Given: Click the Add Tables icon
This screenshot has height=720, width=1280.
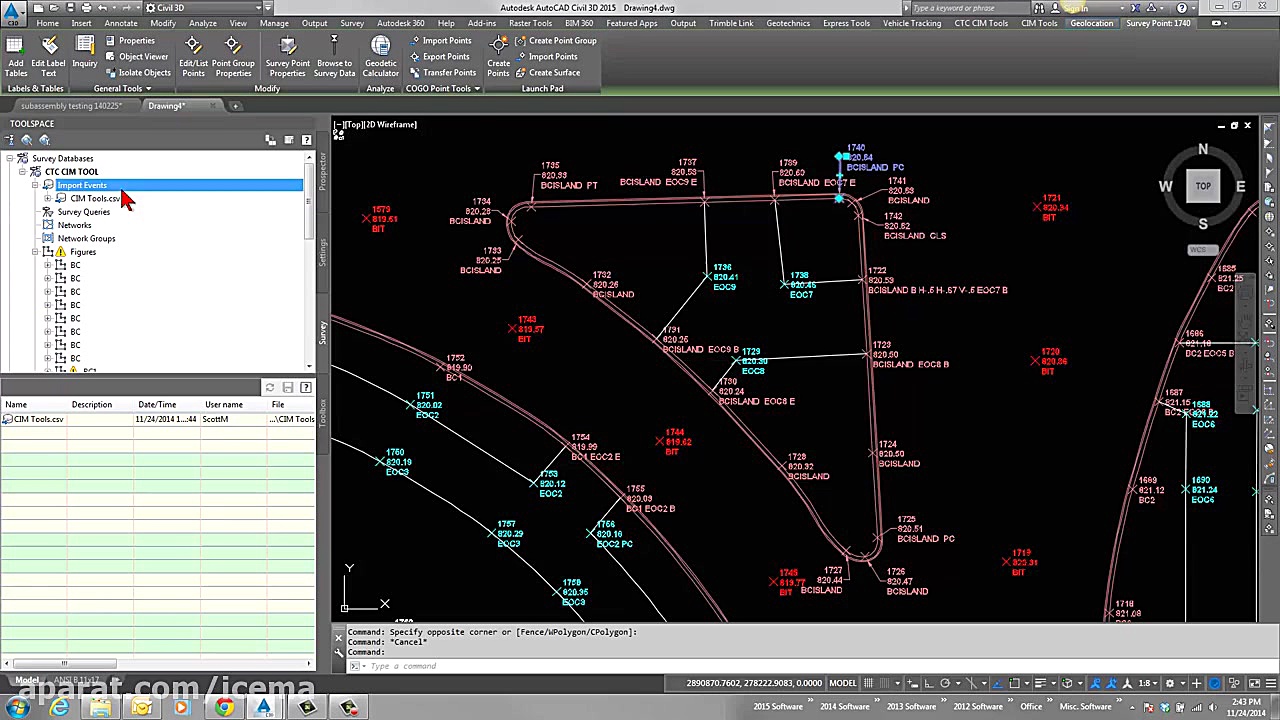Looking at the screenshot, I should (x=16, y=56).
